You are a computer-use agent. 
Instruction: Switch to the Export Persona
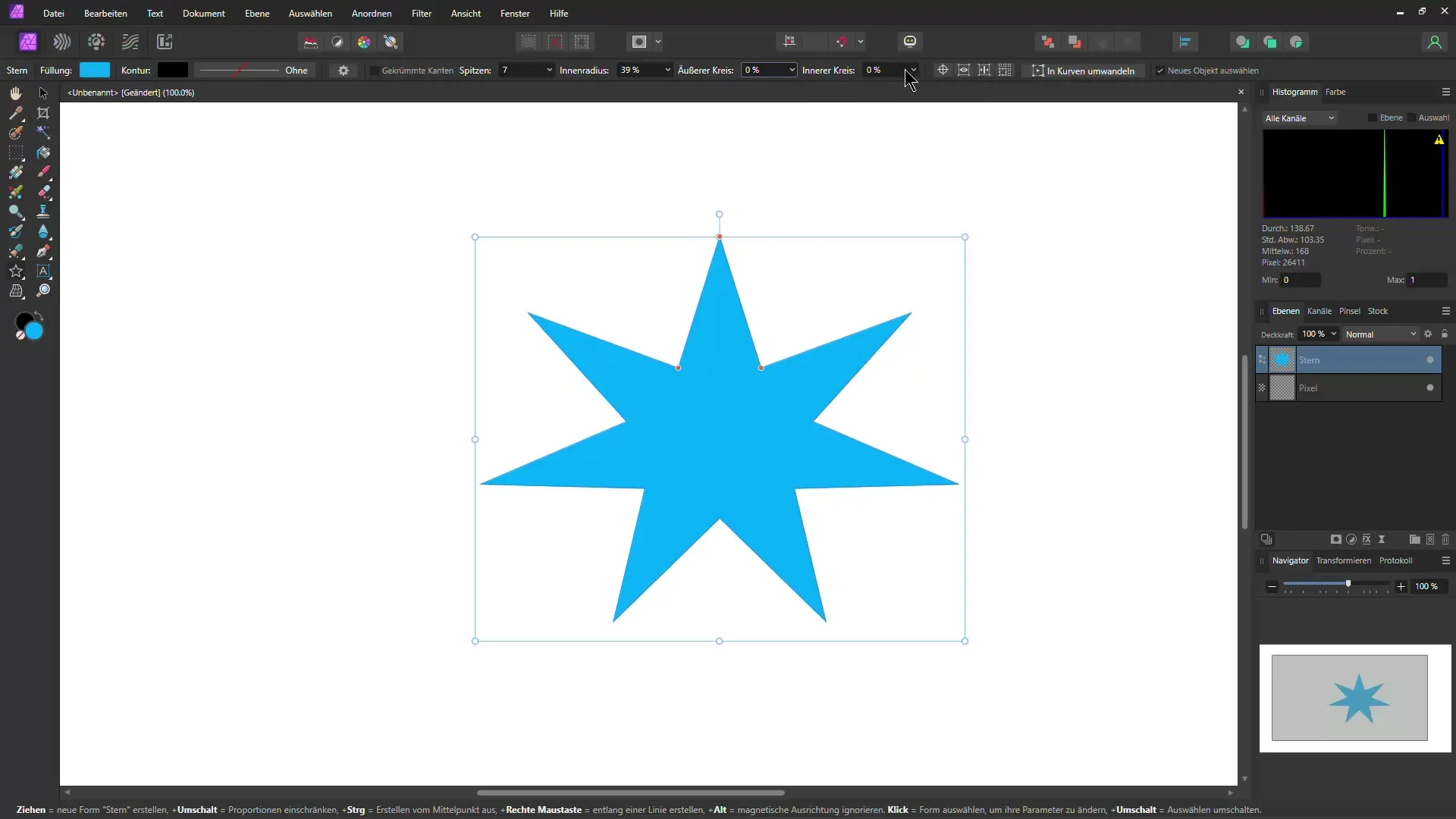tap(165, 42)
